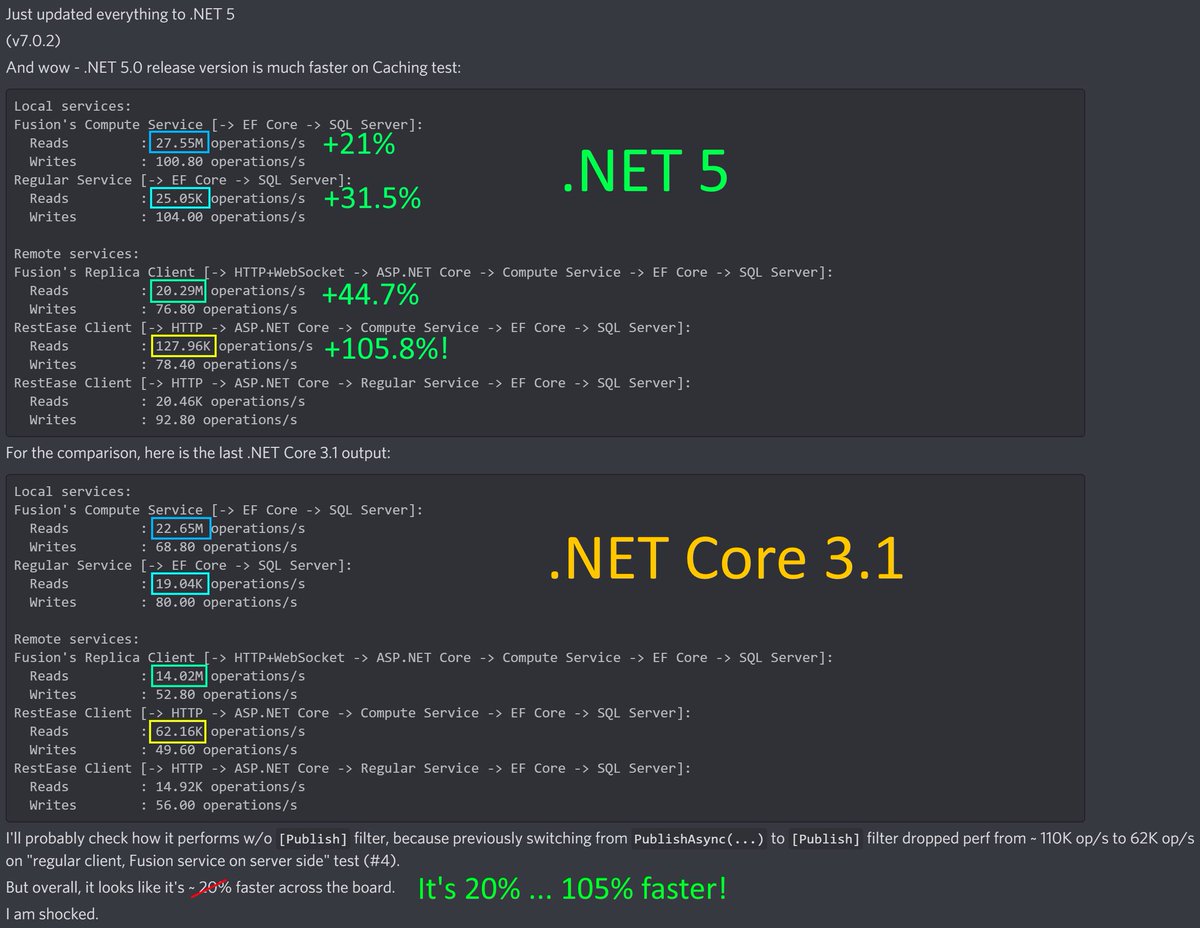The image size is (1200, 928).
Task: Click the inline code 'PublishAsync(...)'
Action: click(700, 839)
